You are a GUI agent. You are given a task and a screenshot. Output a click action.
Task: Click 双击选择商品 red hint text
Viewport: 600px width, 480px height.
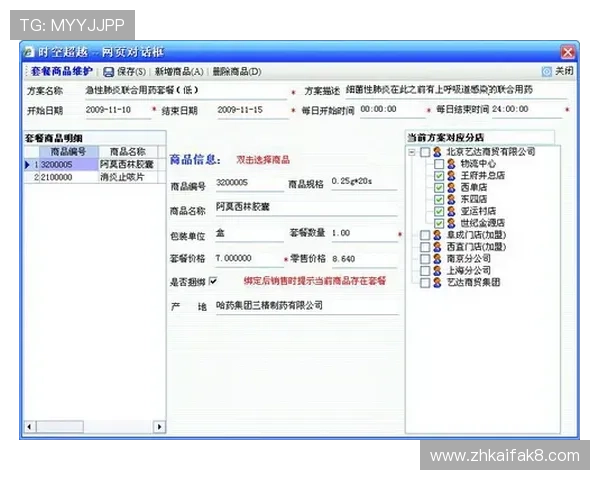point(263,160)
